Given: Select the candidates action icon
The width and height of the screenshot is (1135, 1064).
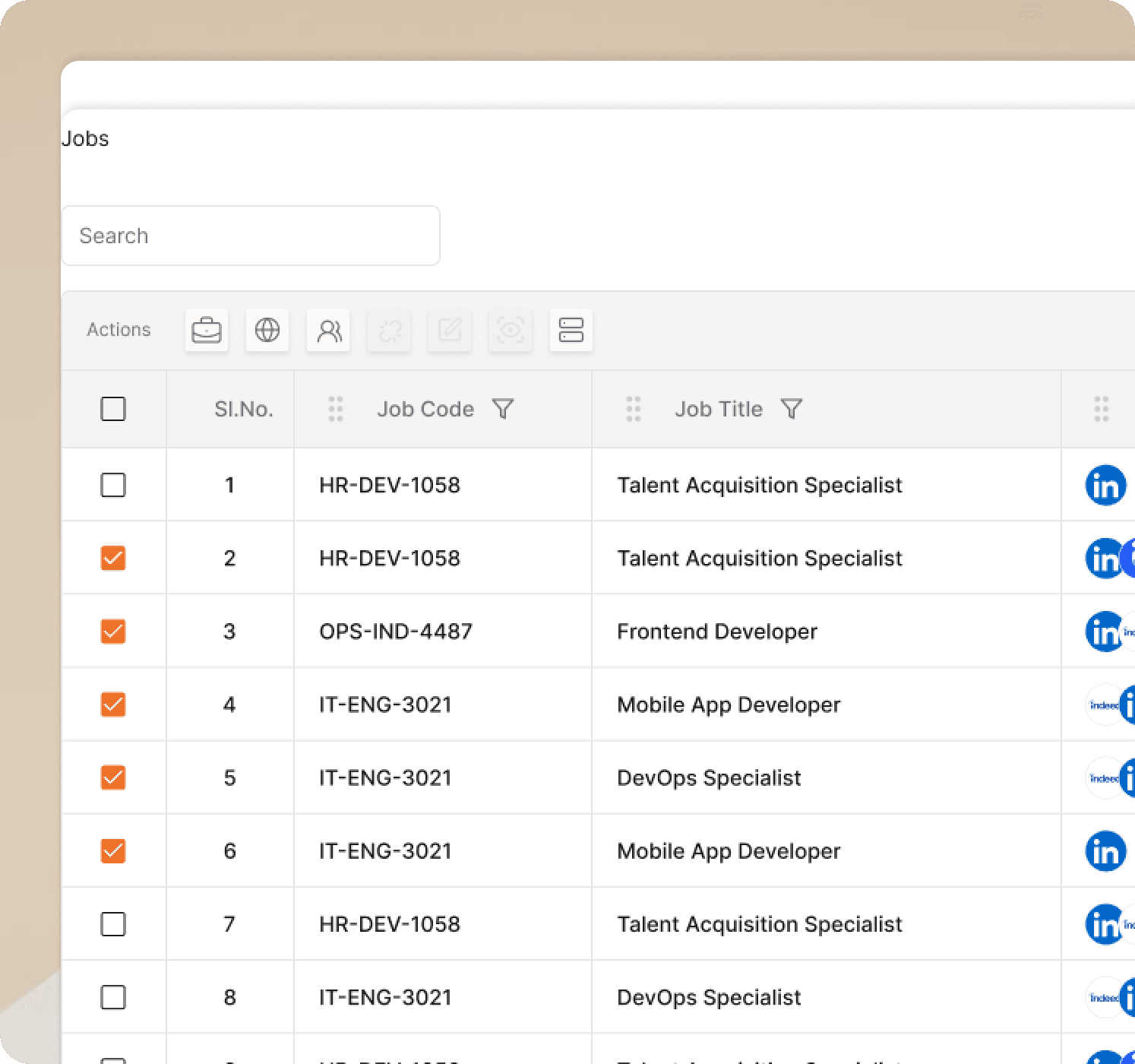Looking at the screenshot, I should coord(327,330).
